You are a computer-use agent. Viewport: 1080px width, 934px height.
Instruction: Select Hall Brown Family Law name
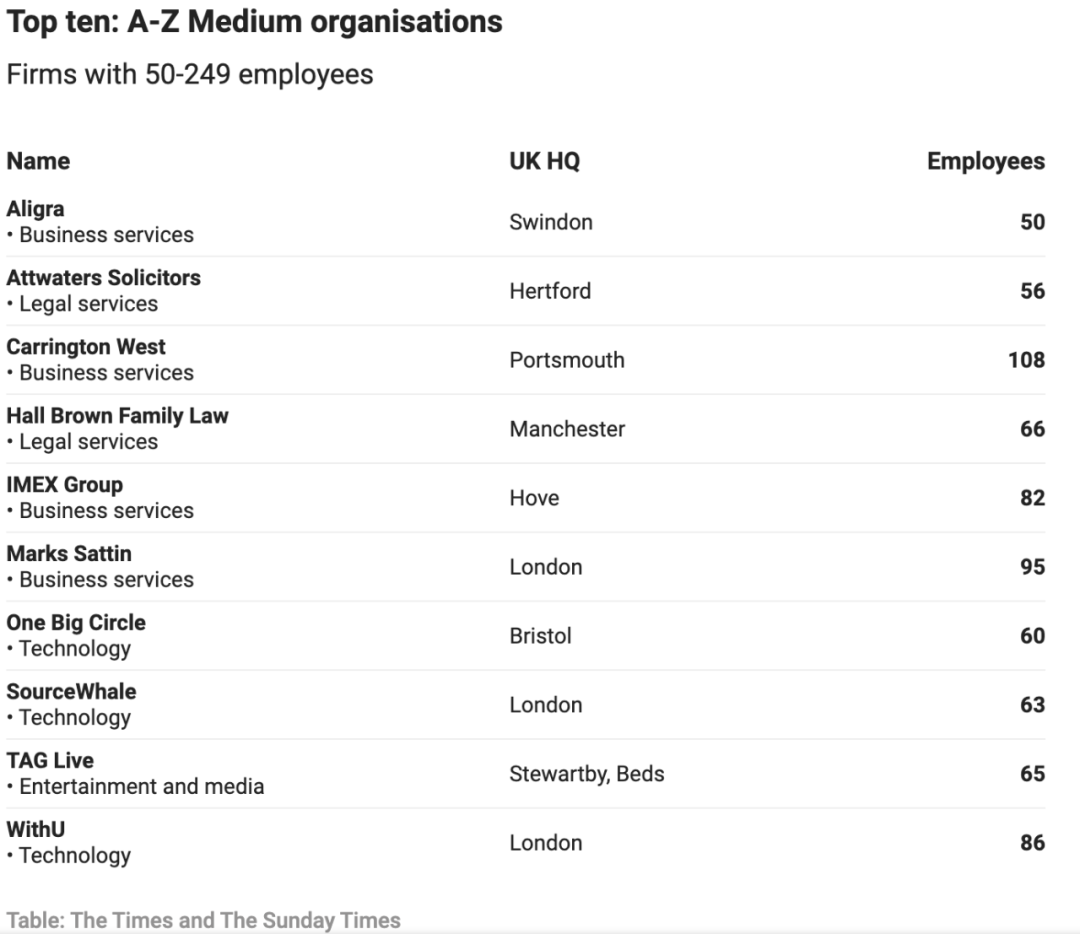click(x=117, y=415)
